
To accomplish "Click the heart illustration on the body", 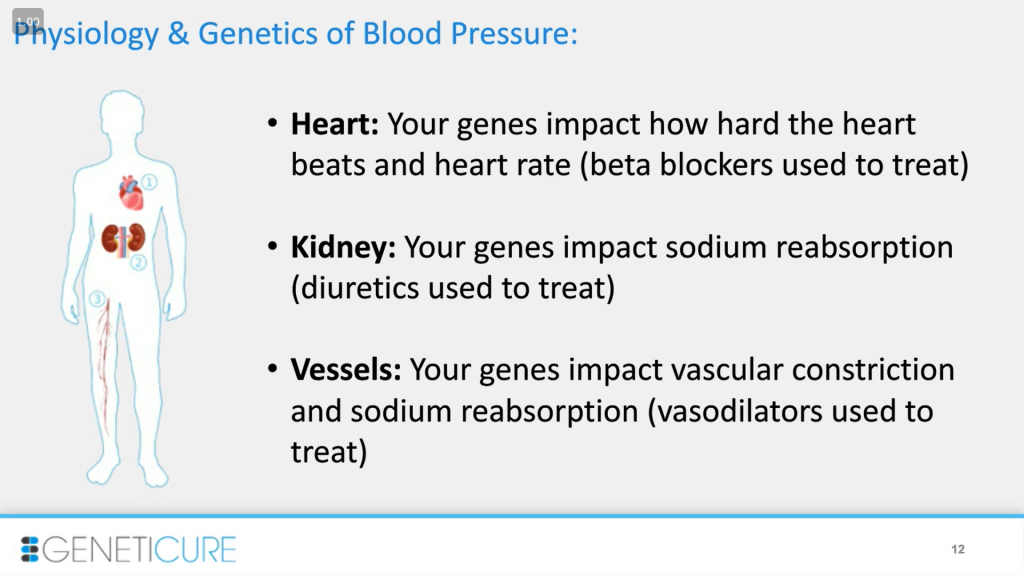I will point(131,193).
